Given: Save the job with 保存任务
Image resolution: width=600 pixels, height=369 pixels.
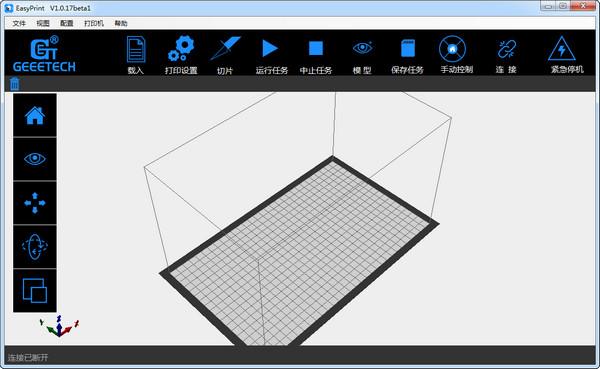Looking at the screenshot, I should tap(408, 48).
